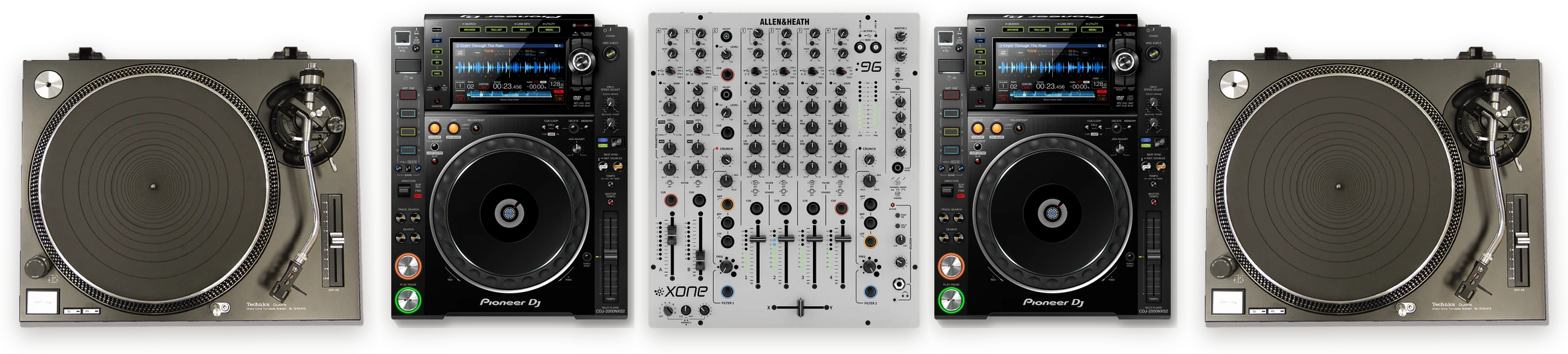Click the waveform display on left CDJ
Image resolution: width=1568 pixels, height=354 pixels.
click(510, 69)
